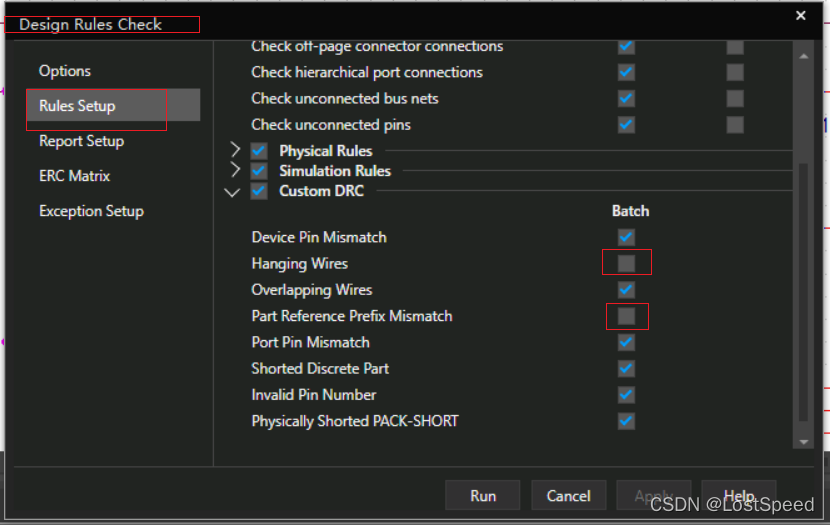Viewport: 830px width, 525px height.
Task: Click the scrollbar down arrow
Action: coord(804,442)
